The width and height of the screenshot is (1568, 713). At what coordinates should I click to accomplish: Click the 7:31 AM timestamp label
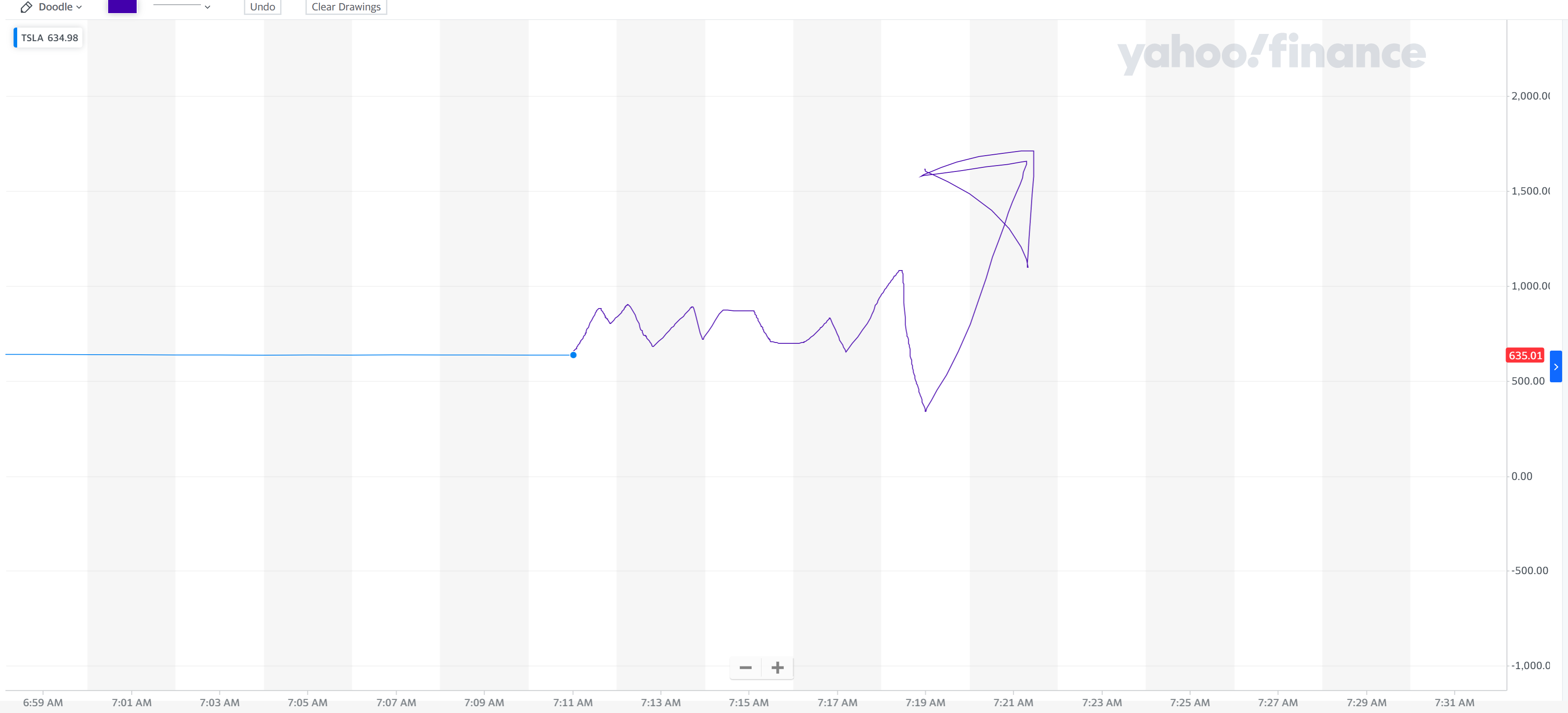coord(1455,702)
